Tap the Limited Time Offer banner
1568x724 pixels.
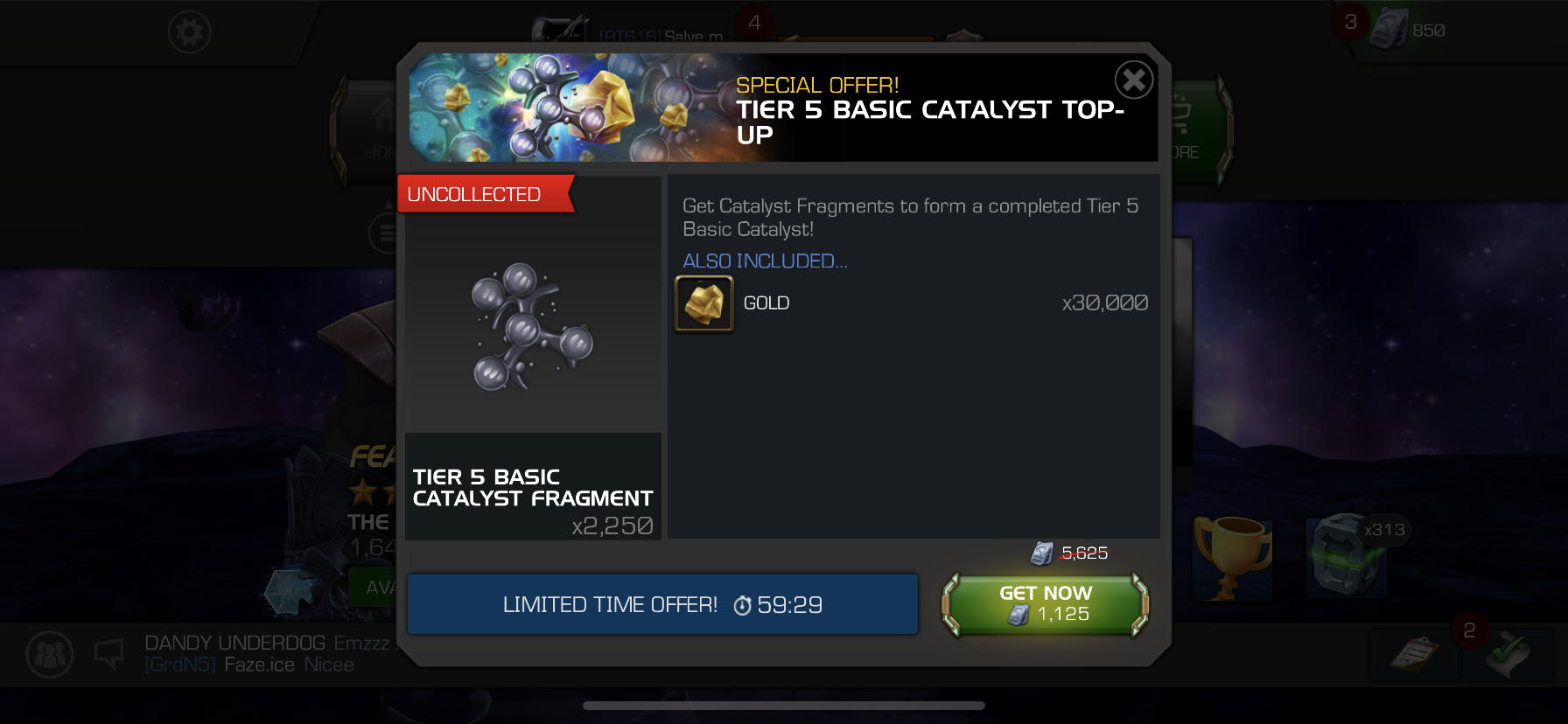(662, 604)
